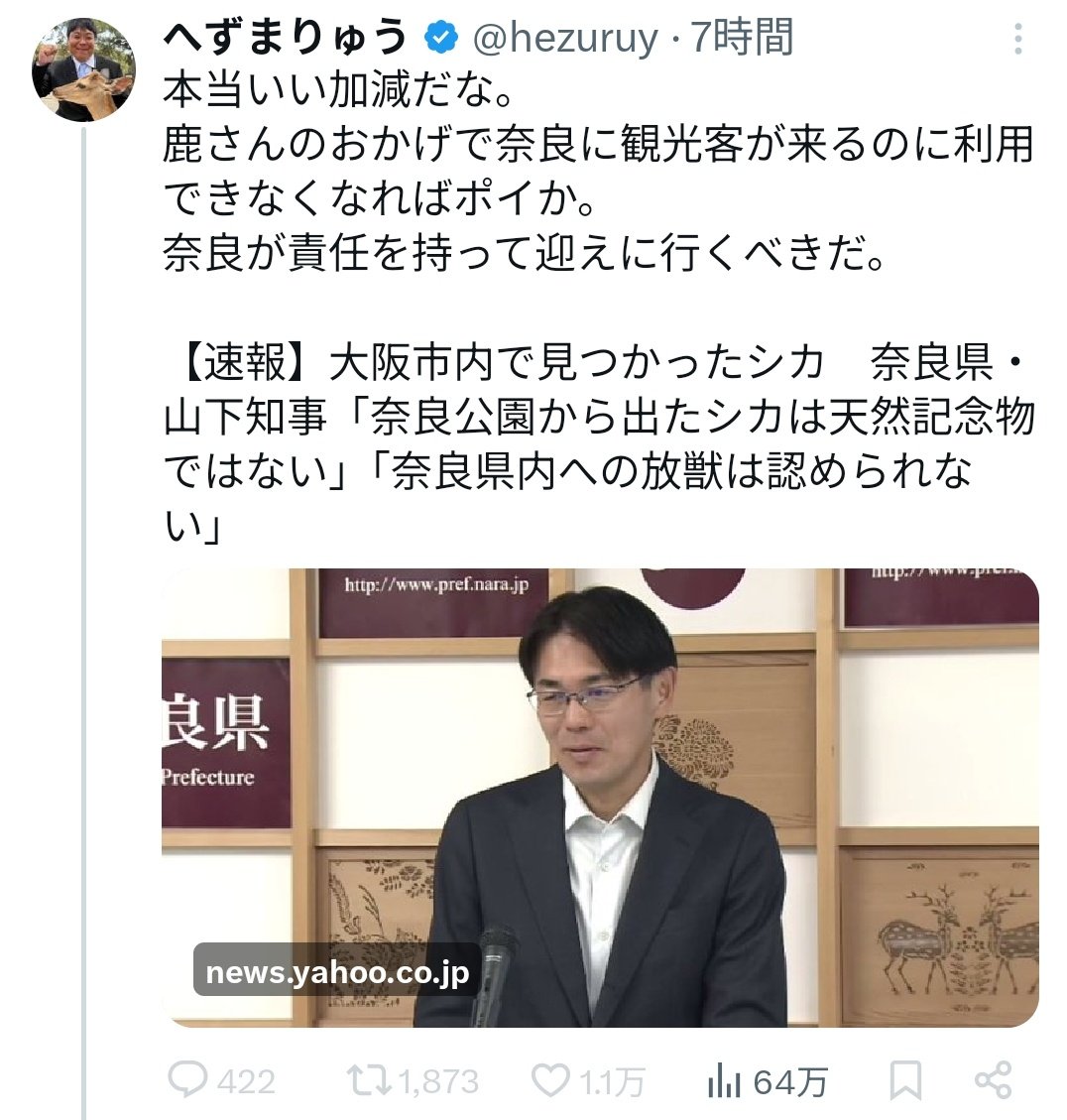Open the news.yahoo.co.jp link label
This screenshot has width=1067, height=1120.
click(337, 972)
